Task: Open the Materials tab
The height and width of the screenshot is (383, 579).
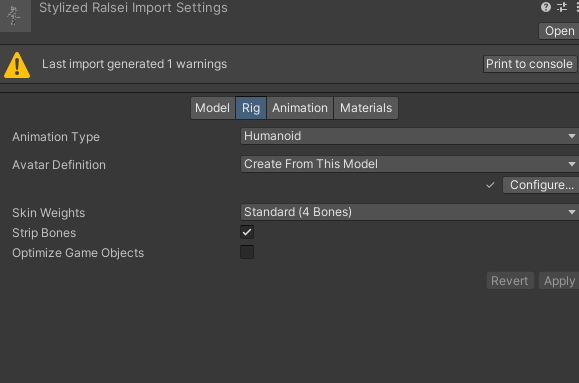Action: [x=366, y=108]
